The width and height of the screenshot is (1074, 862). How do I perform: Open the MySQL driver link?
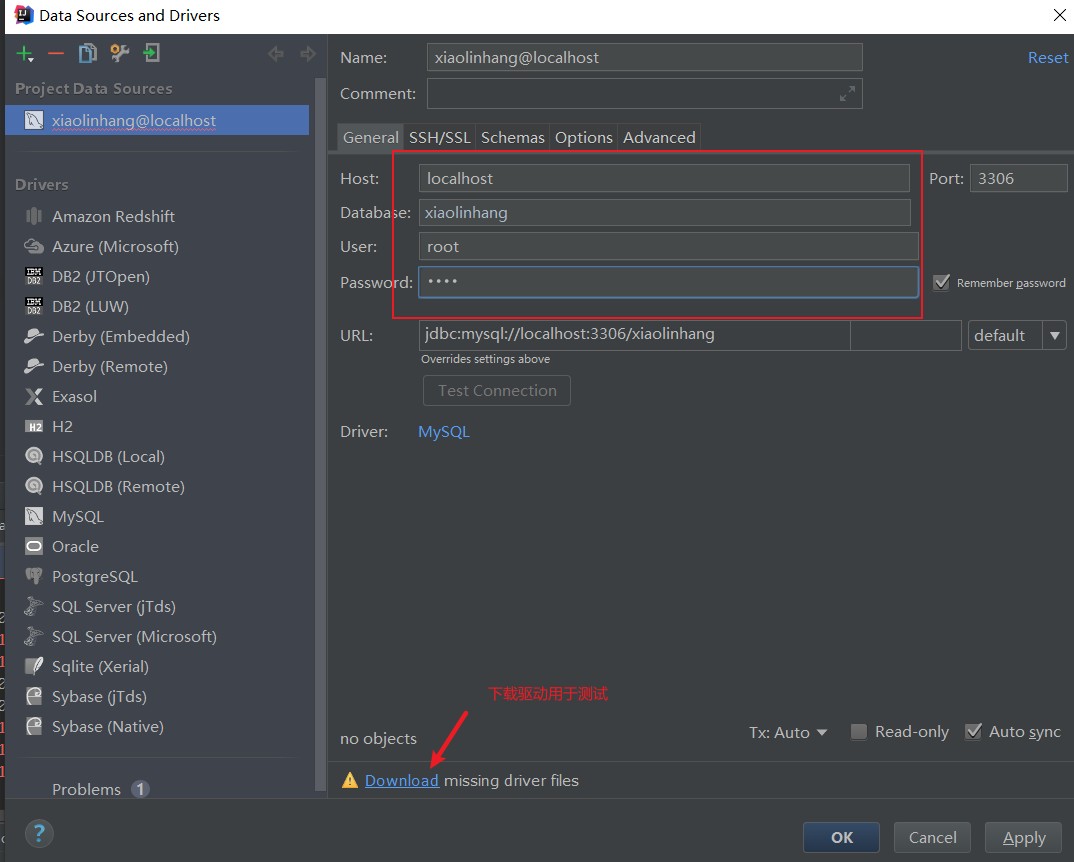(x=444, y=432)
